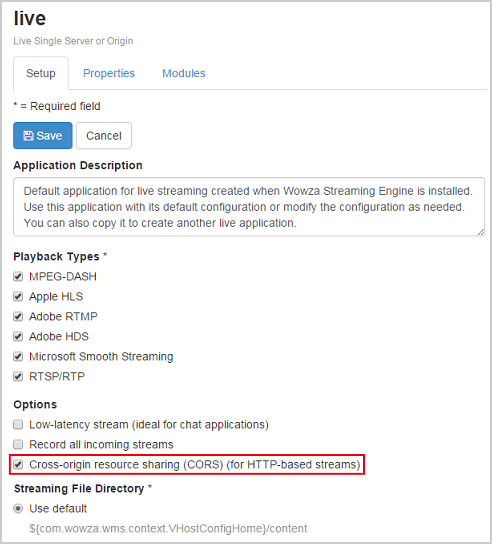The height and width of the screenshot is (544, 492).
Task: Click the description box resize handle
Action: (x=481, y=232)
